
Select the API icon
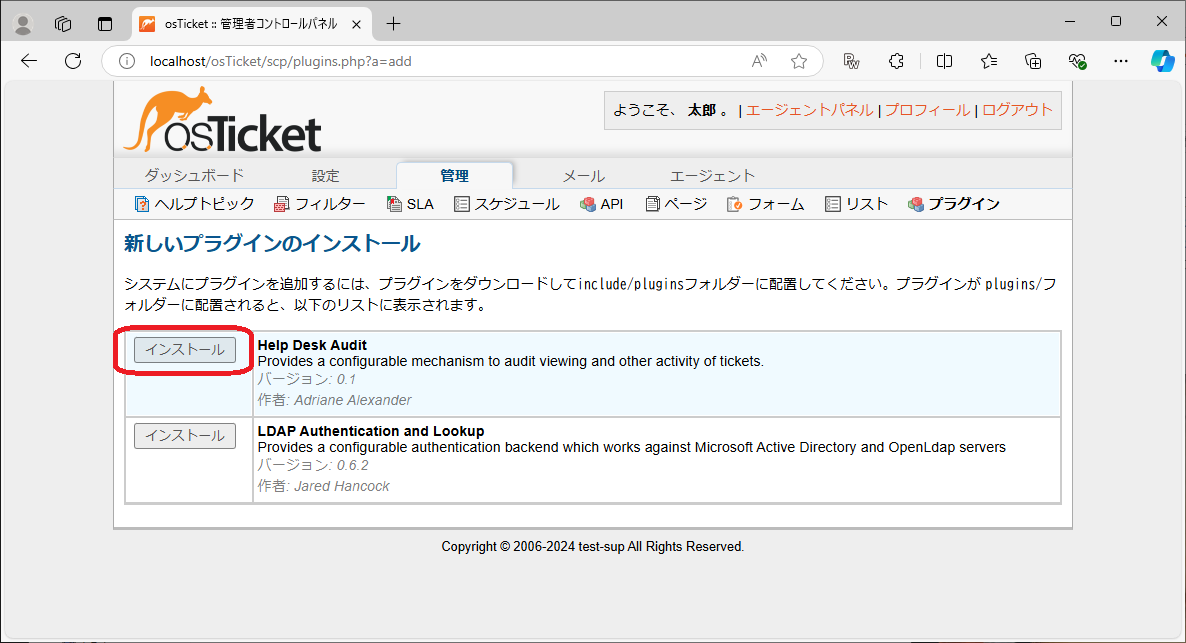click(589, 203)
